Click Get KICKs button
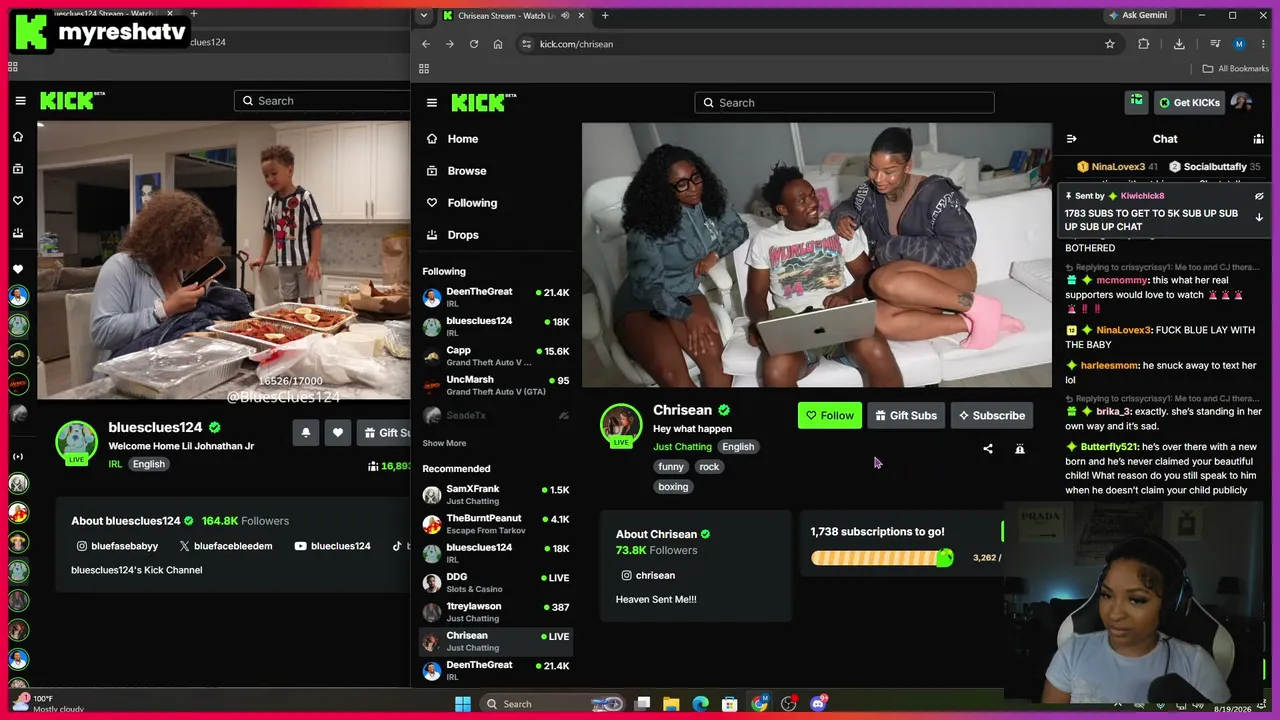1280x720 pixels. pos(1189,102)
